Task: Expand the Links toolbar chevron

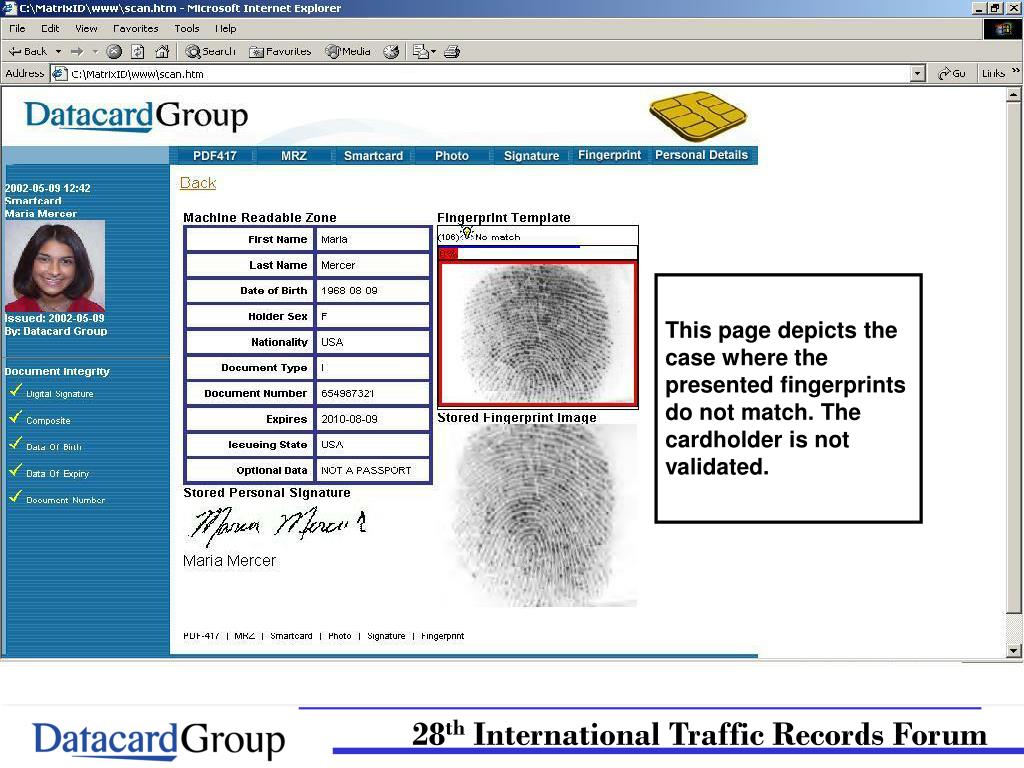Action: coord(1016,71)
